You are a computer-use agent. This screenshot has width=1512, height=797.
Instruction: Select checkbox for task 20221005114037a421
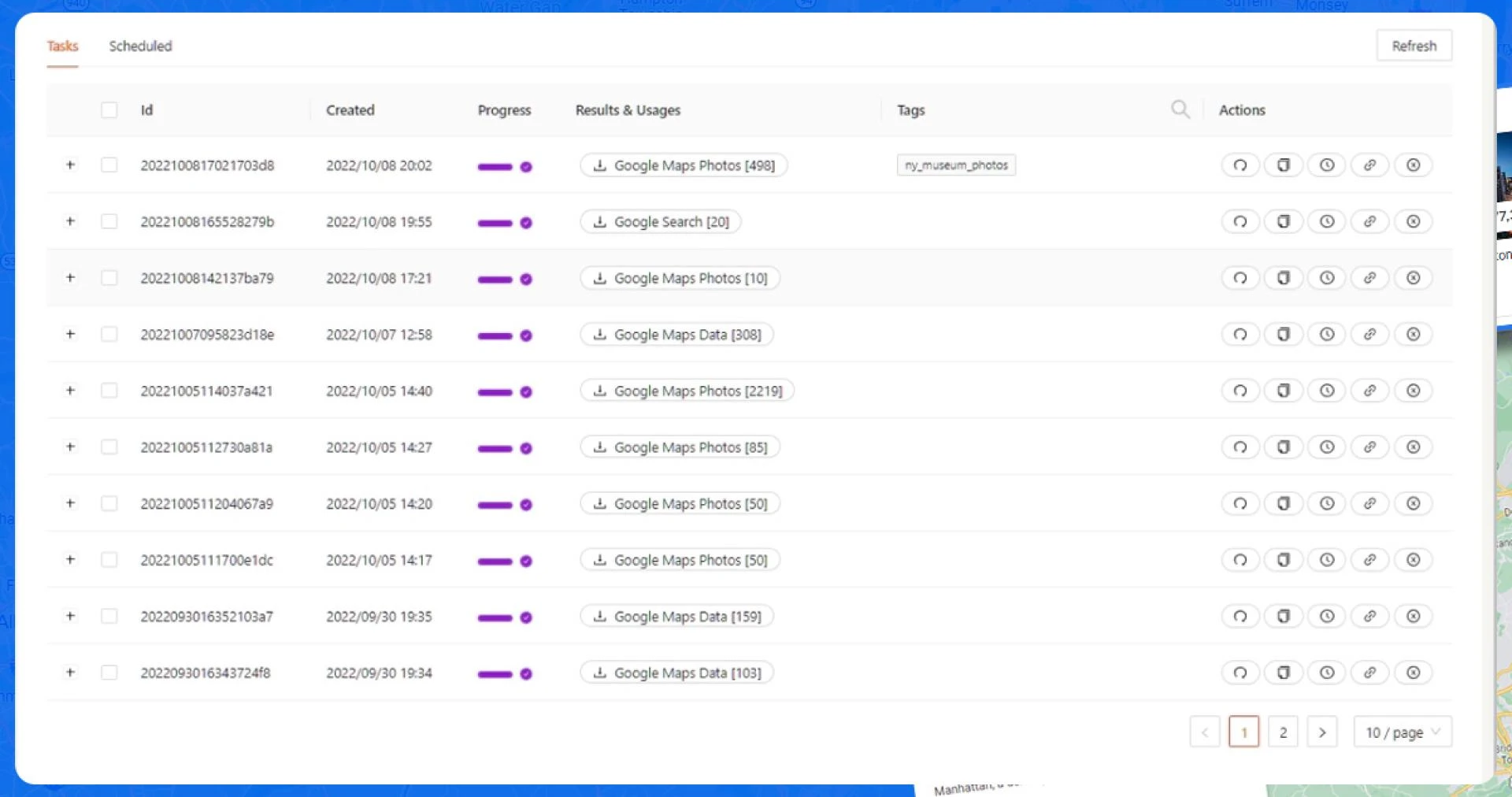pyautogui.click(x=109, y=391)
